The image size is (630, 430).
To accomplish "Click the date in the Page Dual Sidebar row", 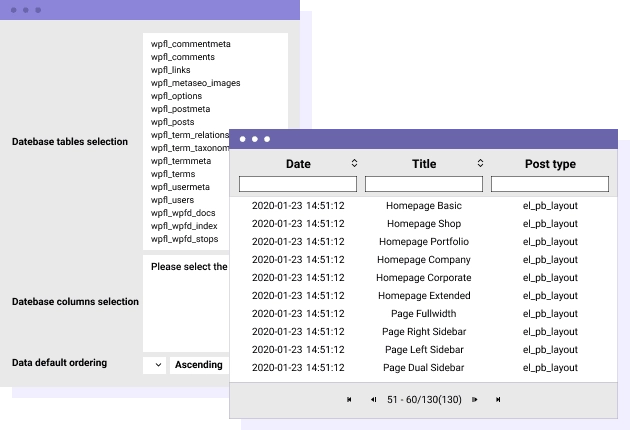I will [298, 368].
